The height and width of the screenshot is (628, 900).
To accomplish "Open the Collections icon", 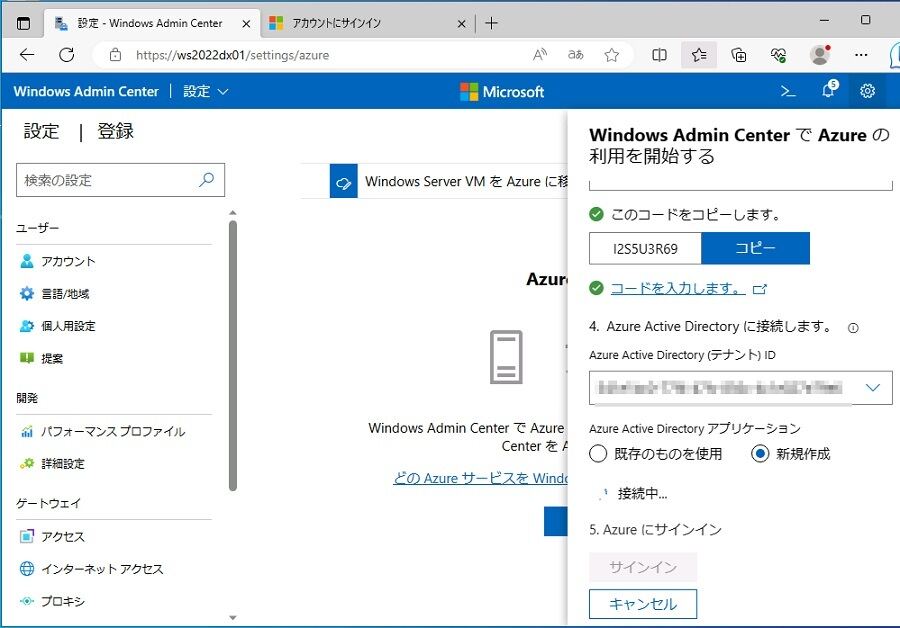I will pos(739,55).
